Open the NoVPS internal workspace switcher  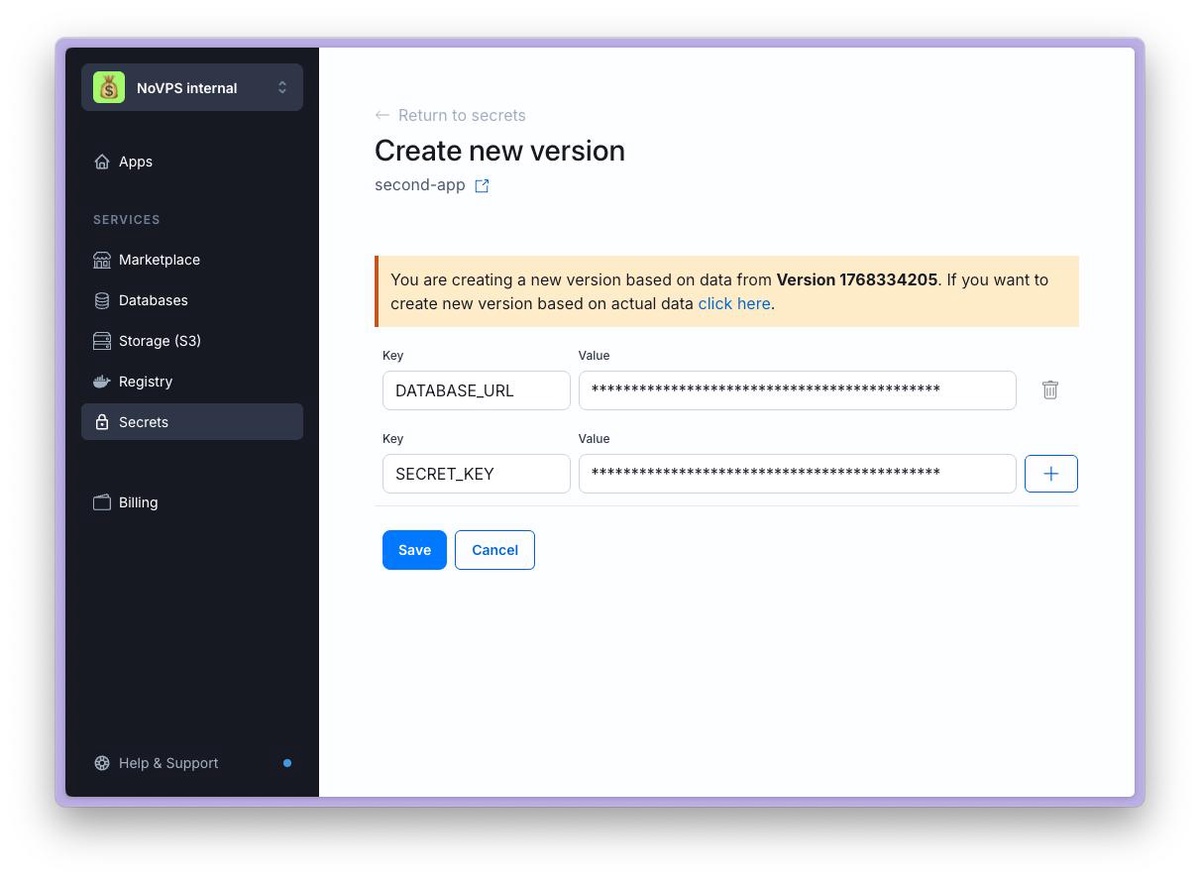[x=192, y=88]
